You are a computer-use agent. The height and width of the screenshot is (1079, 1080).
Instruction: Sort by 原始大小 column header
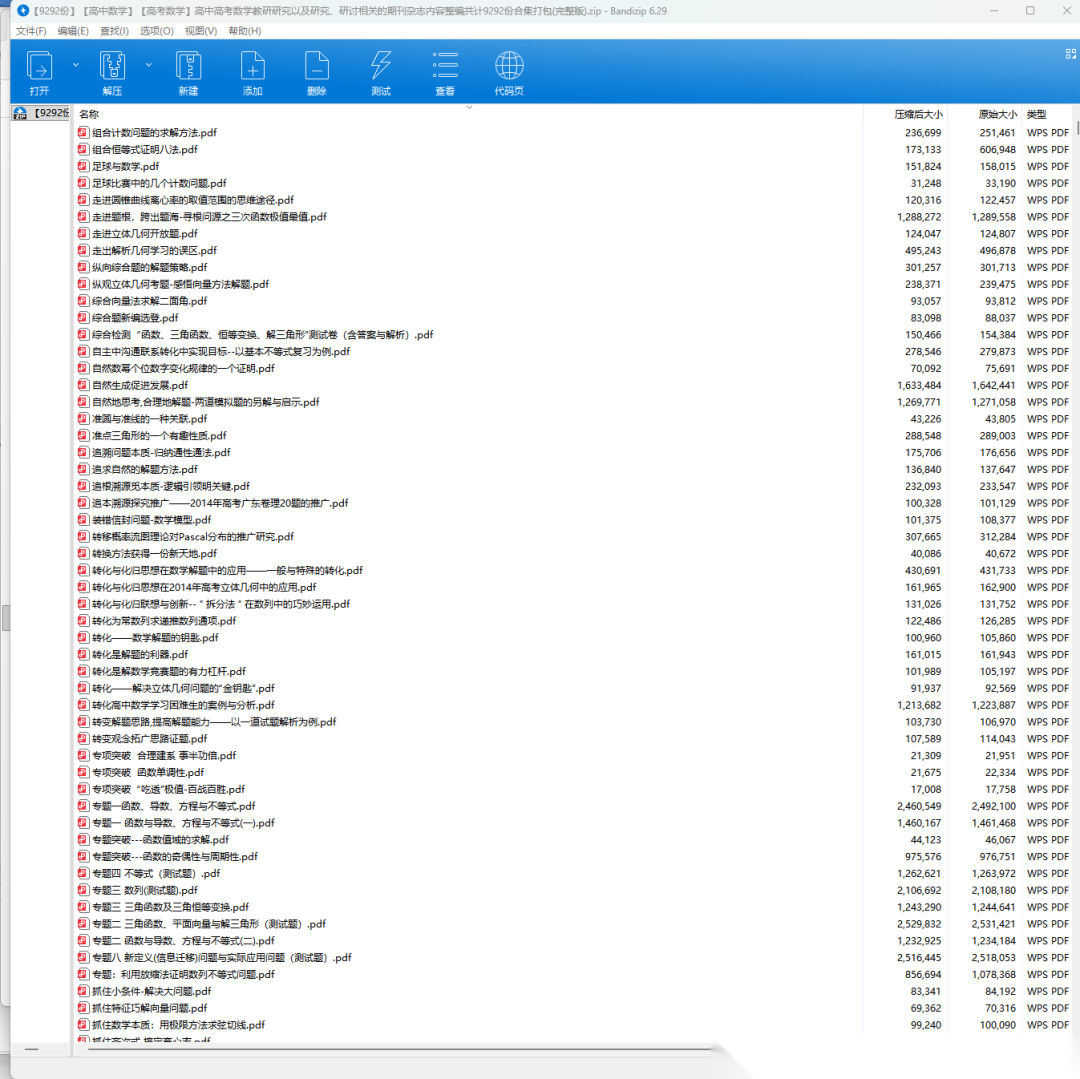click(997, 115)
